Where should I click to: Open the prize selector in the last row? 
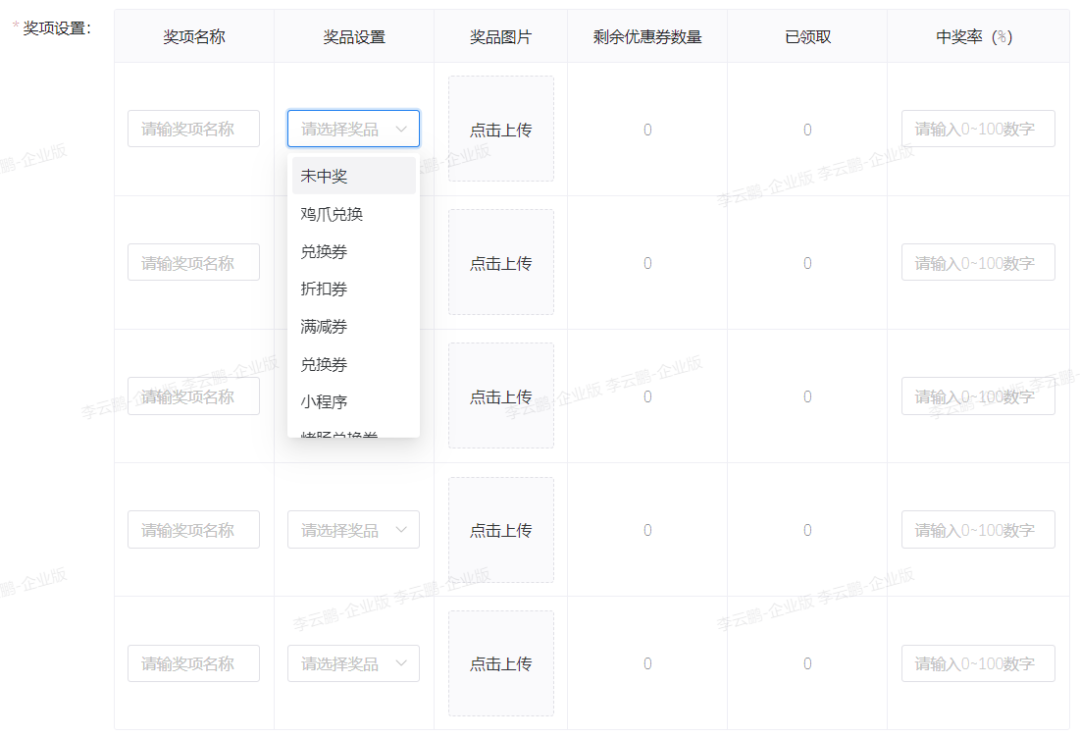pos(353,663)
